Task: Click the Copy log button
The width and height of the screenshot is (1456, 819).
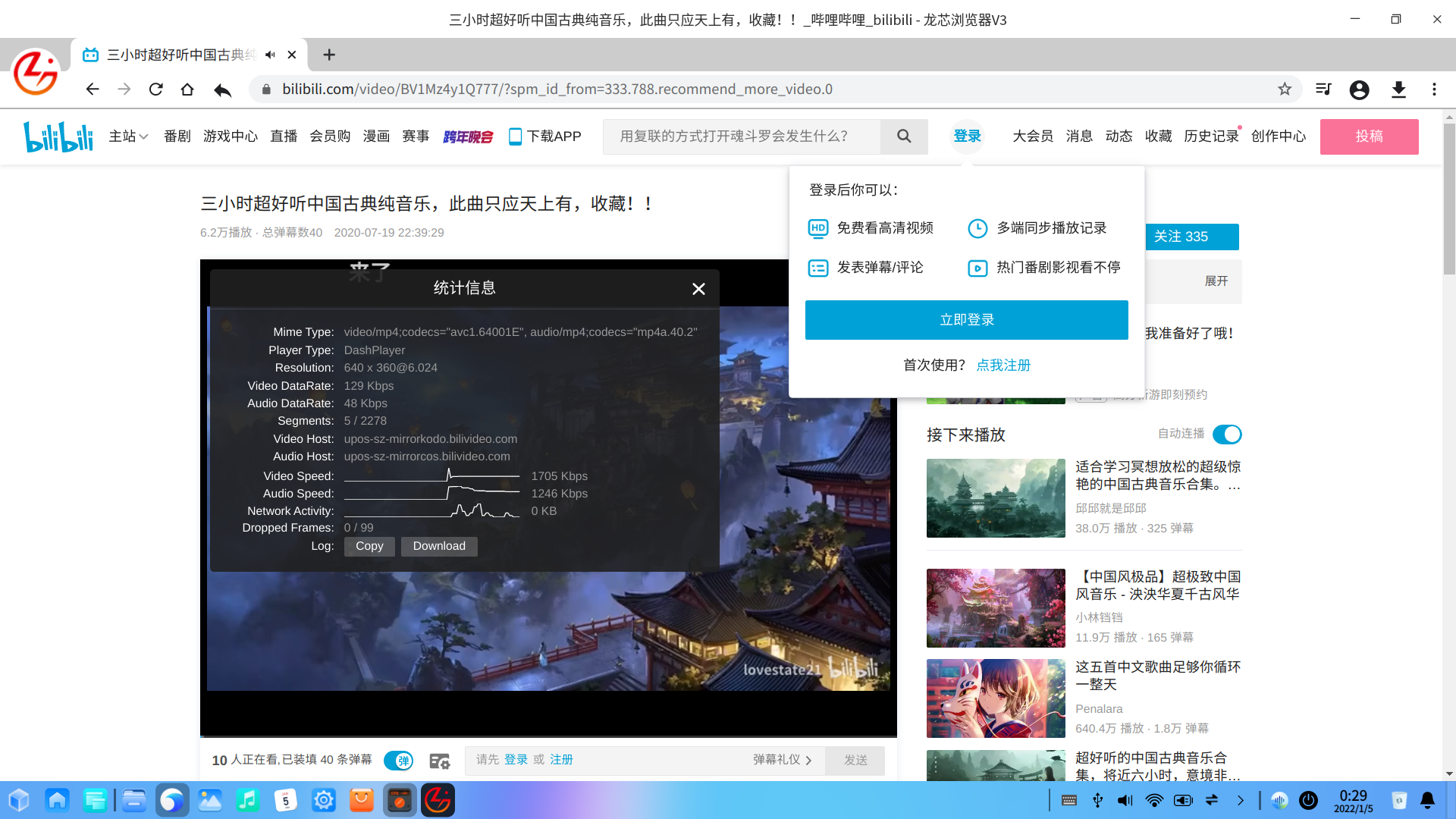Action: pyautogui.click(x=369, y=546)
